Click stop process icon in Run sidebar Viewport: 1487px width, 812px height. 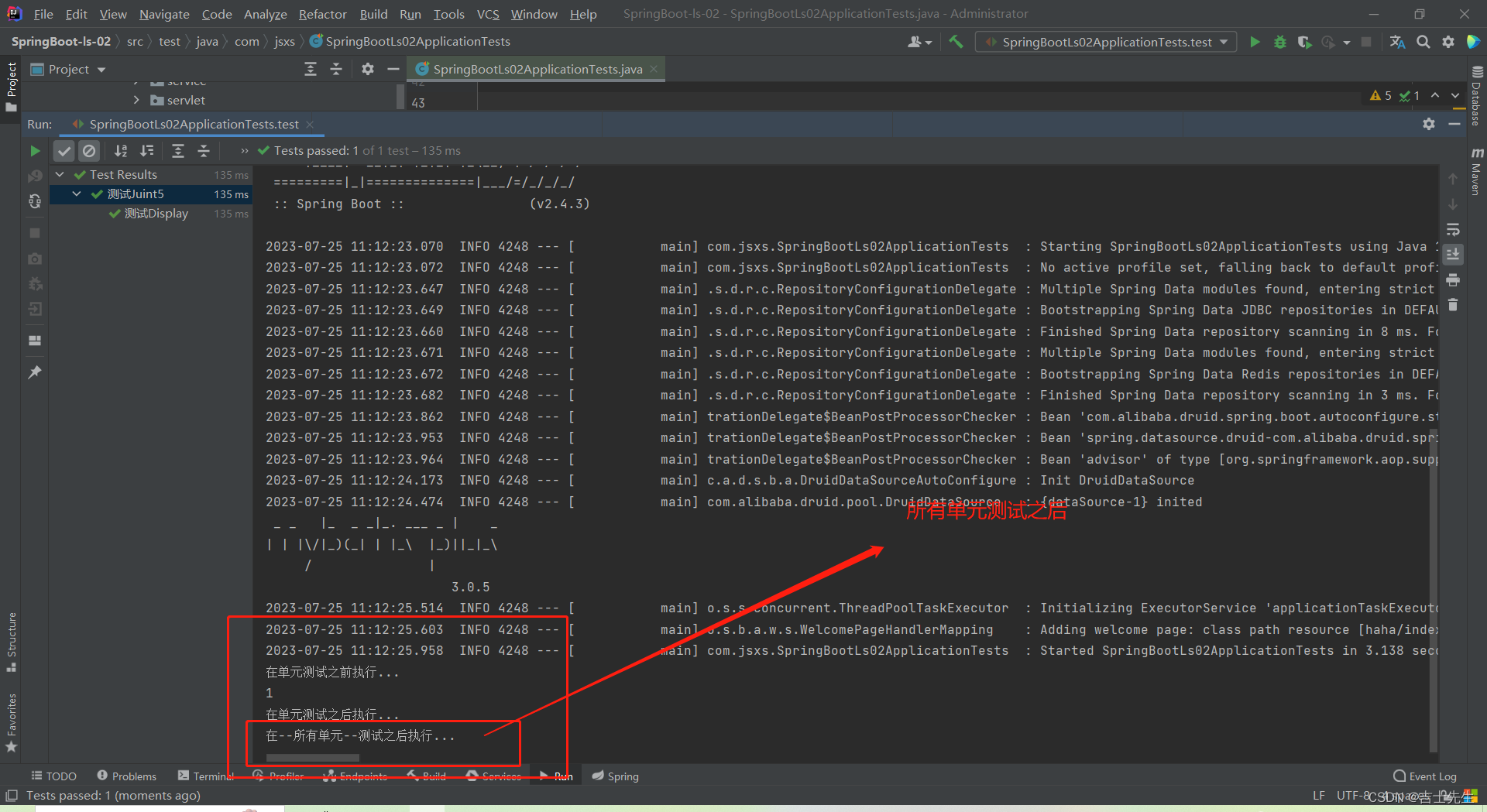[x=35, y=233]
